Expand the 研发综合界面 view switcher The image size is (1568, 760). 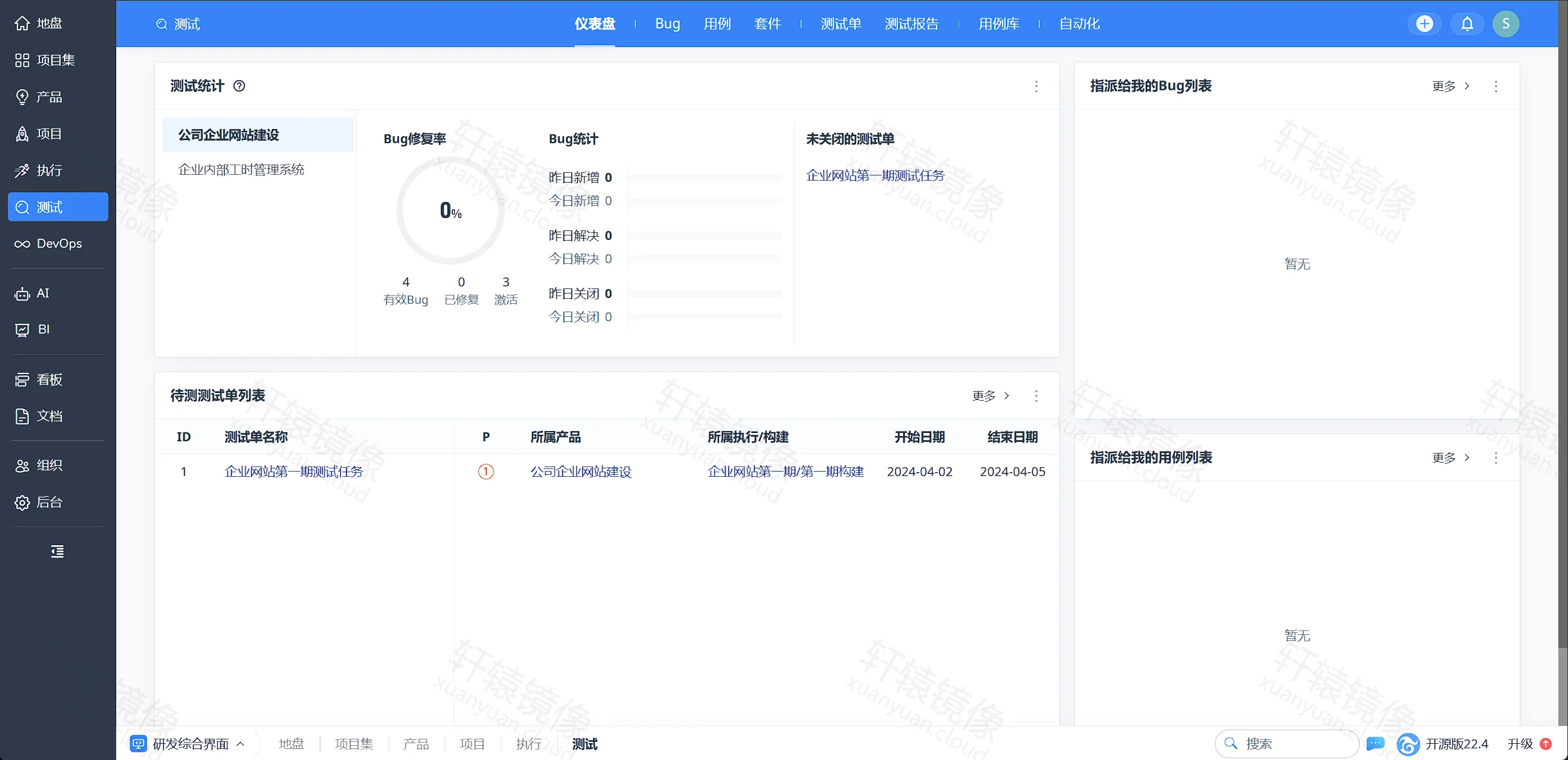pyautogui.click(x=188, y=744)
